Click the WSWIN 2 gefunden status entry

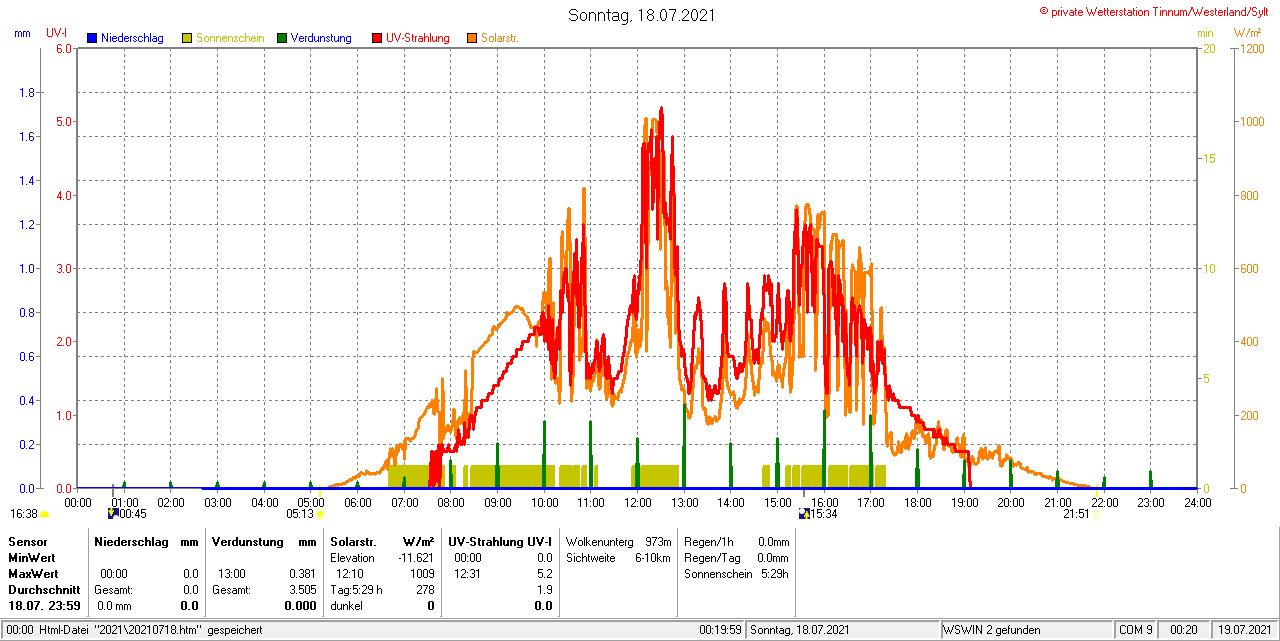tap(992, 630)
